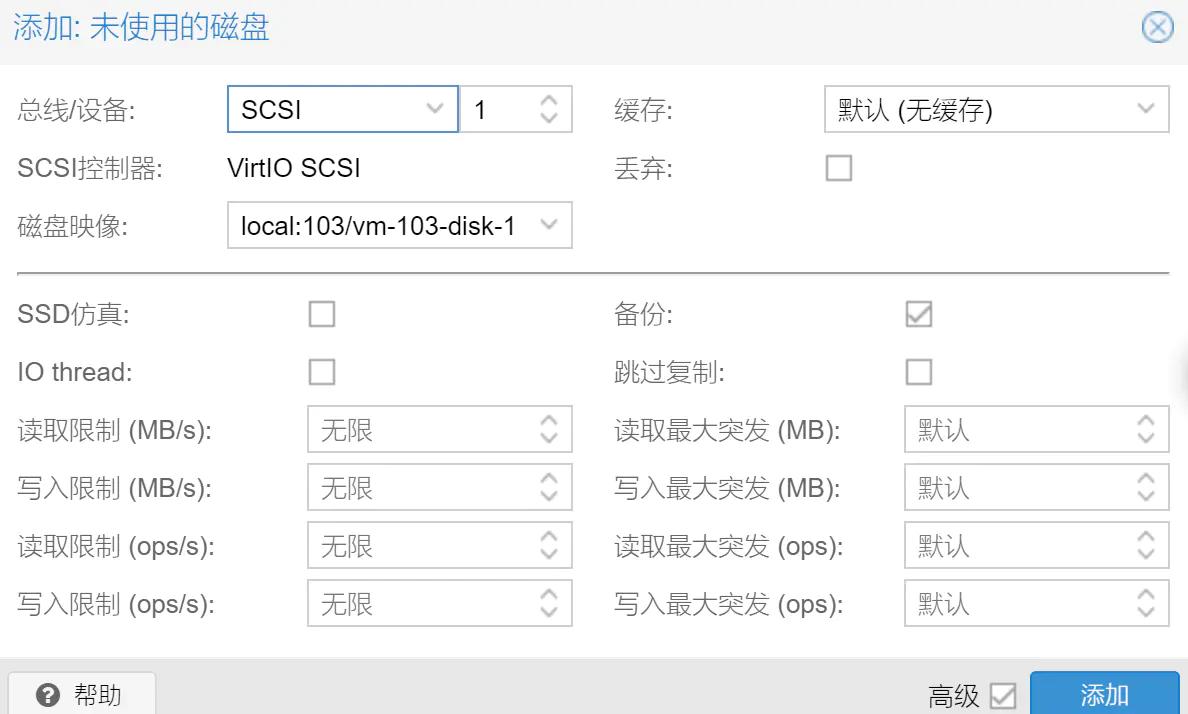Image resolution: width=1188 pixels, height=714 pixels.
Task: Enable the IO thread checkbox
Action: click(x=321, y=371)
